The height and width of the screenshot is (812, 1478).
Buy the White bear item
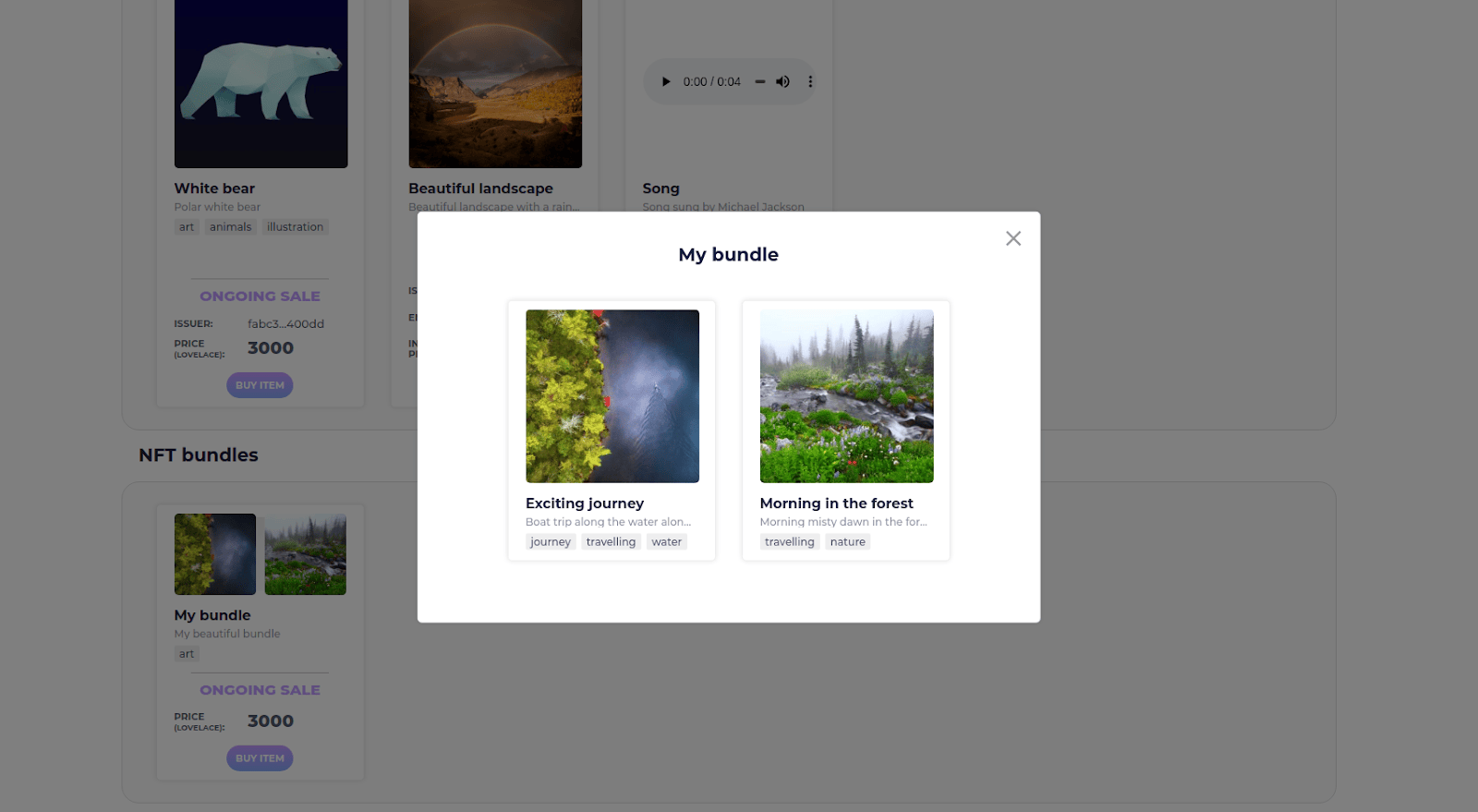tap(260, 385)
